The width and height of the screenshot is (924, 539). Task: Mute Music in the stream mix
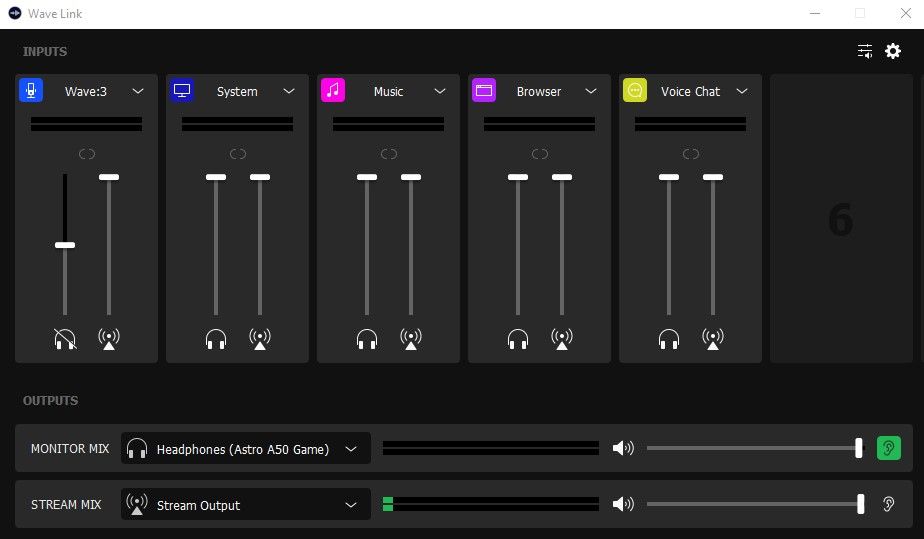(x=411, y=339)
